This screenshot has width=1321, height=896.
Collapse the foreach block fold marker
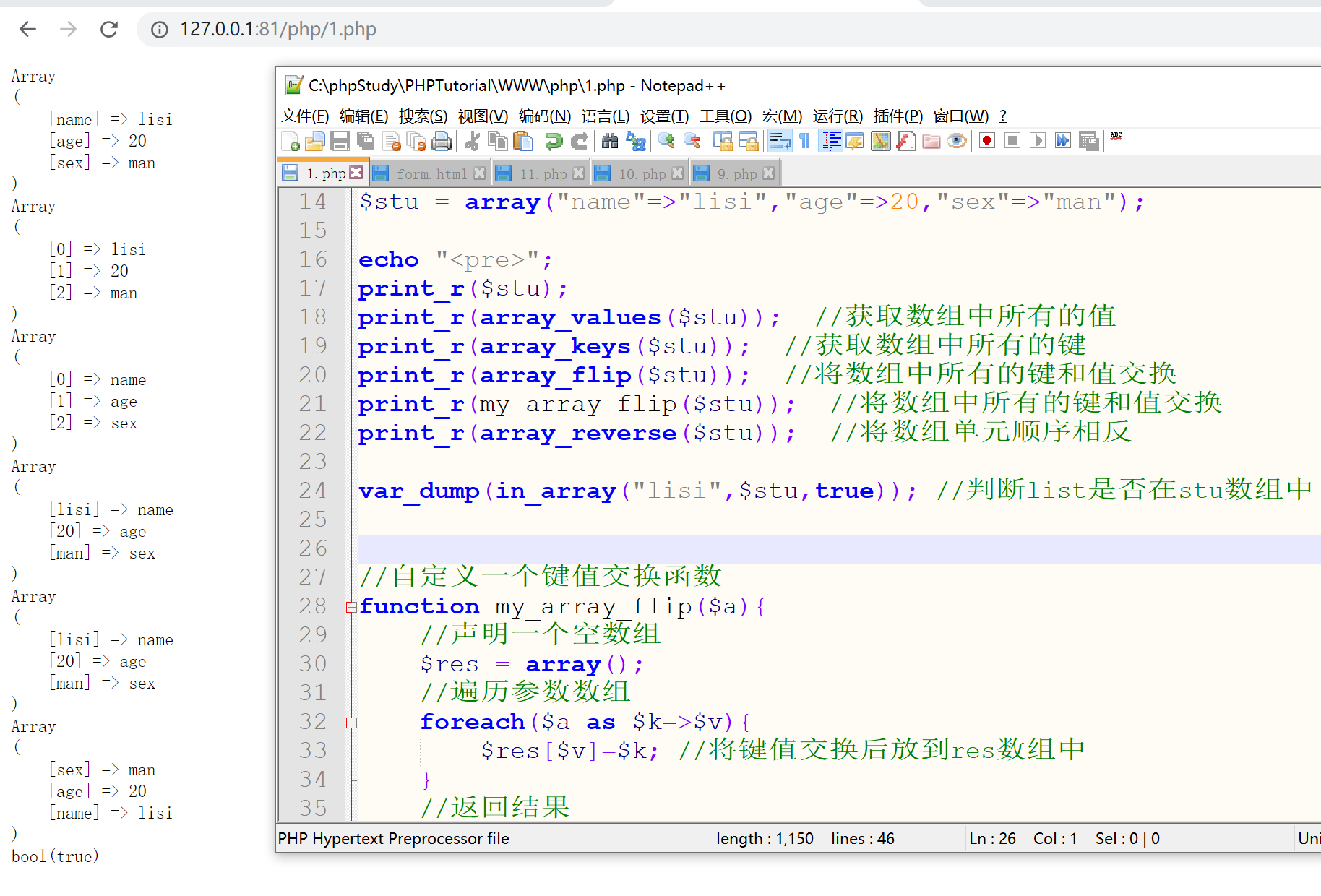[351, 723]
